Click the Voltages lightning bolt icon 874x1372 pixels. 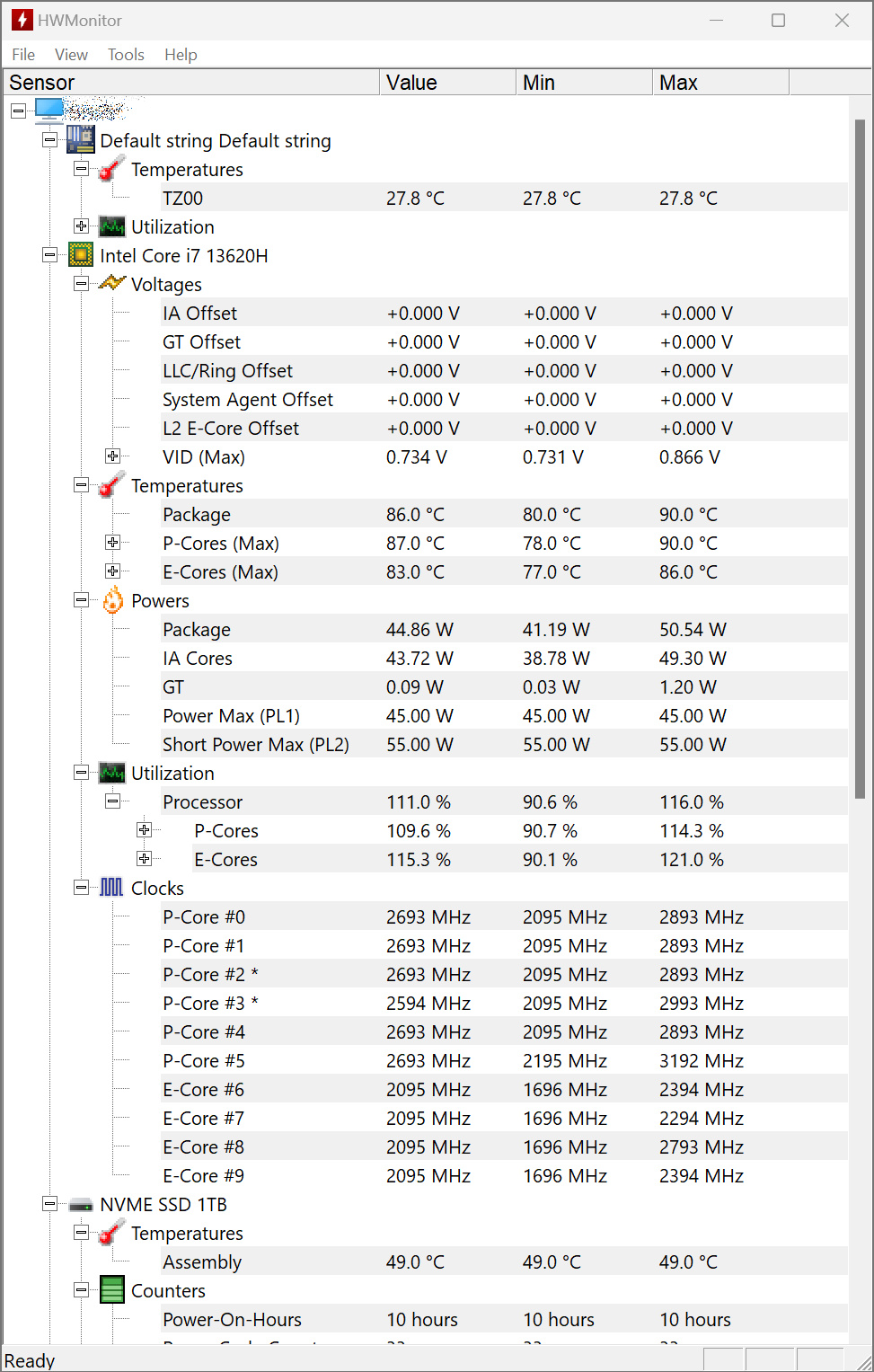(111, 284)
